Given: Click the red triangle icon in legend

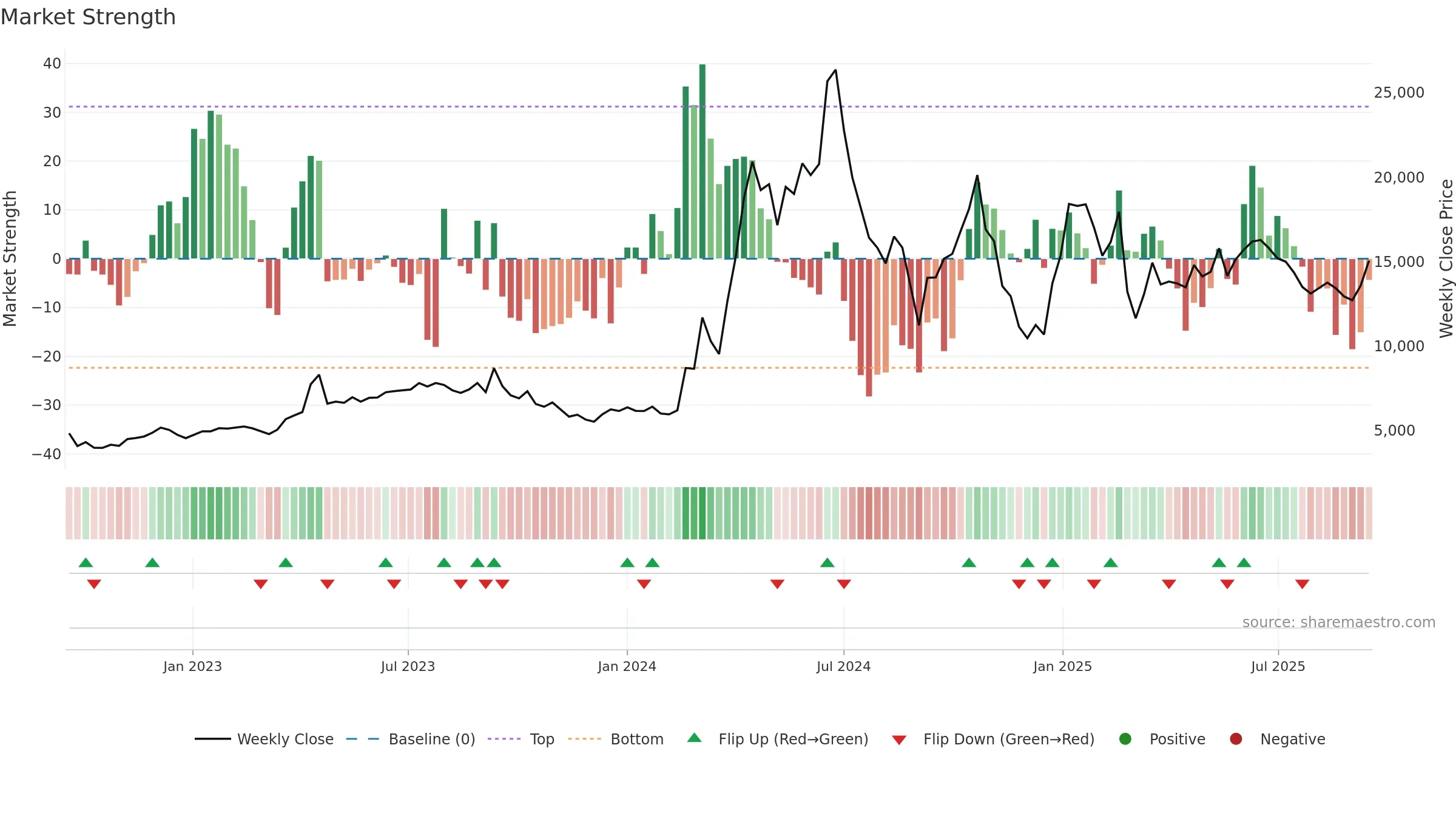Looking at the screenshot, I should click(899, 740).
